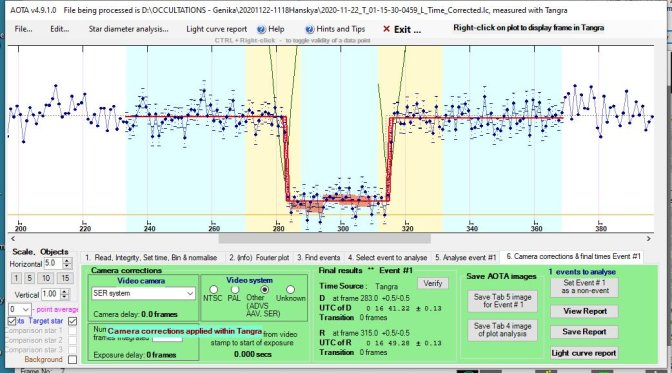Open the Edit... menu
The width and height of the screenshot is (672, 373).
(60, 29)
